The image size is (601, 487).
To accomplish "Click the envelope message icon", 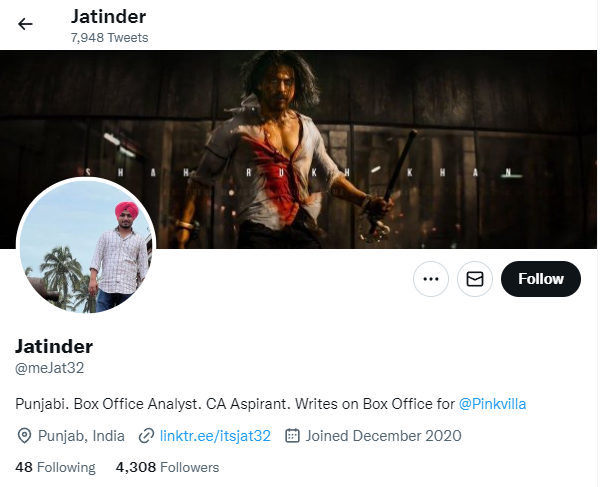I will 475,279.
